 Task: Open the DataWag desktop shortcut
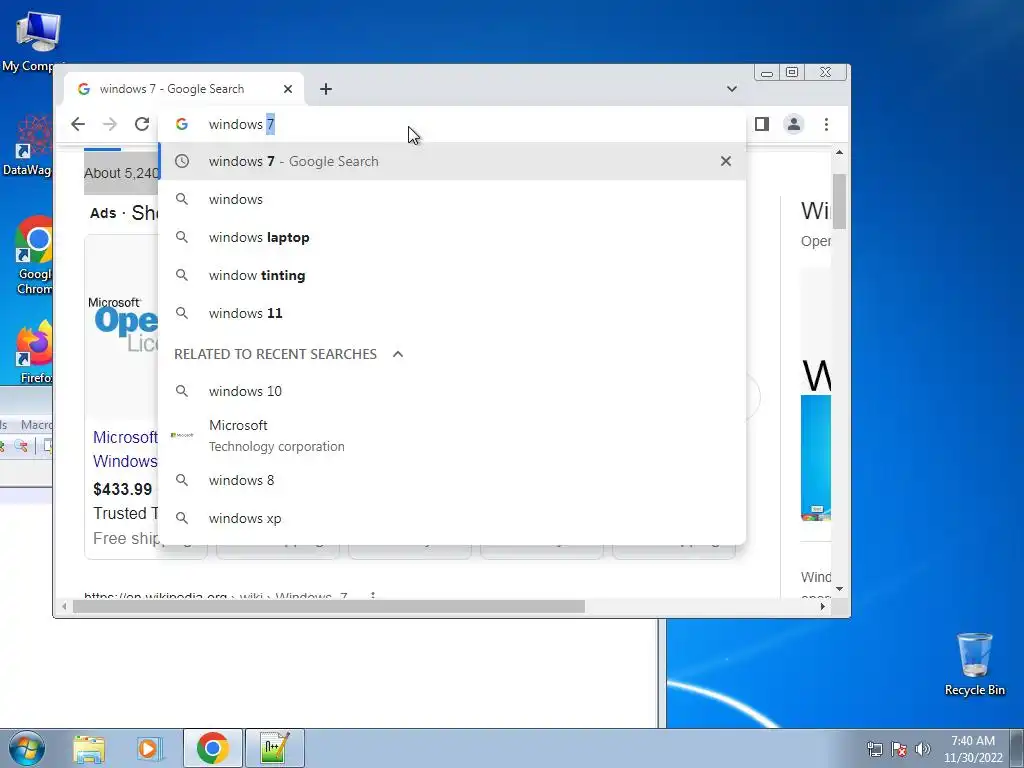[29, 145]
